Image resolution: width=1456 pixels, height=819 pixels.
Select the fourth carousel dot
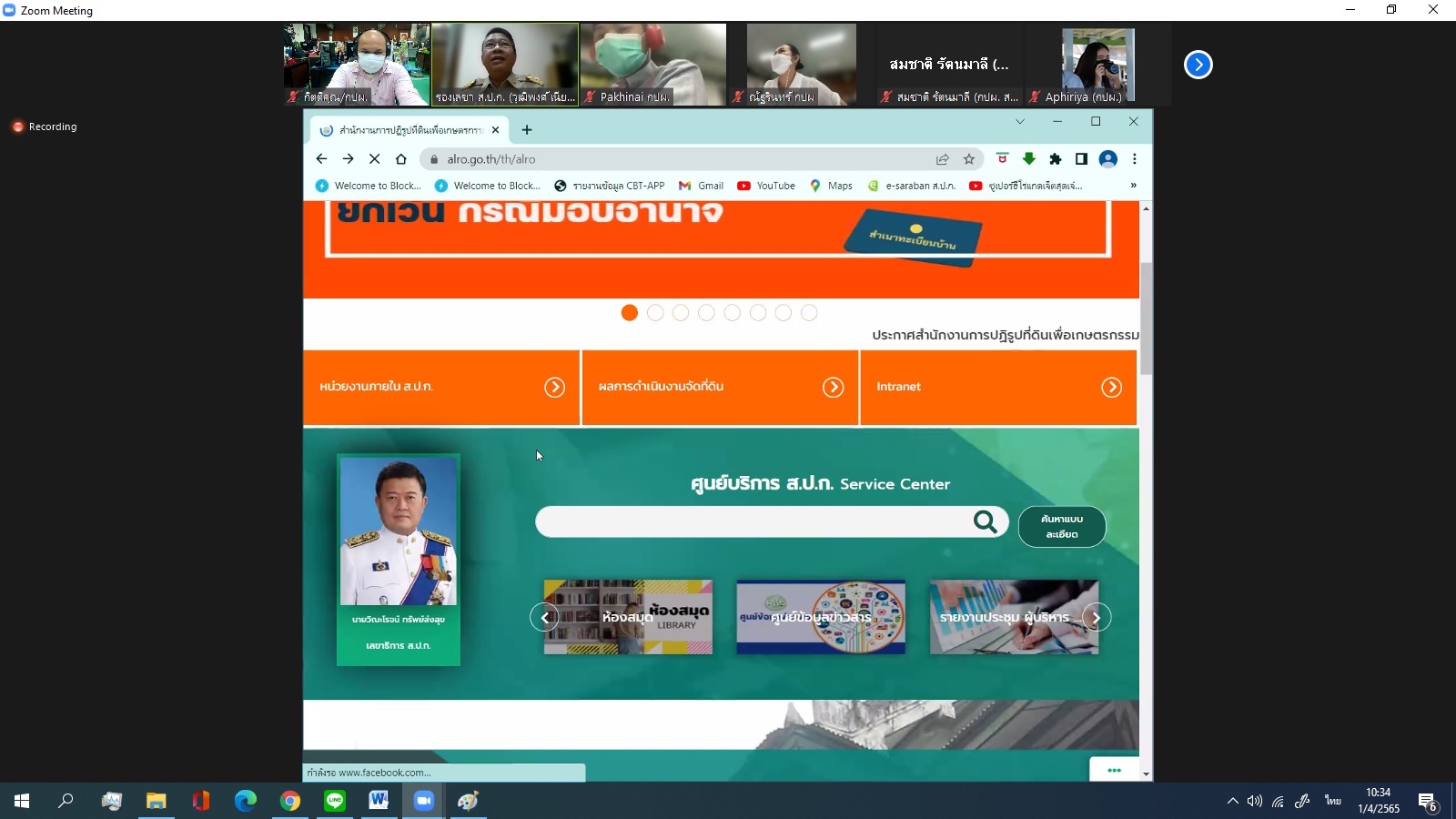(x=706, y=313)
